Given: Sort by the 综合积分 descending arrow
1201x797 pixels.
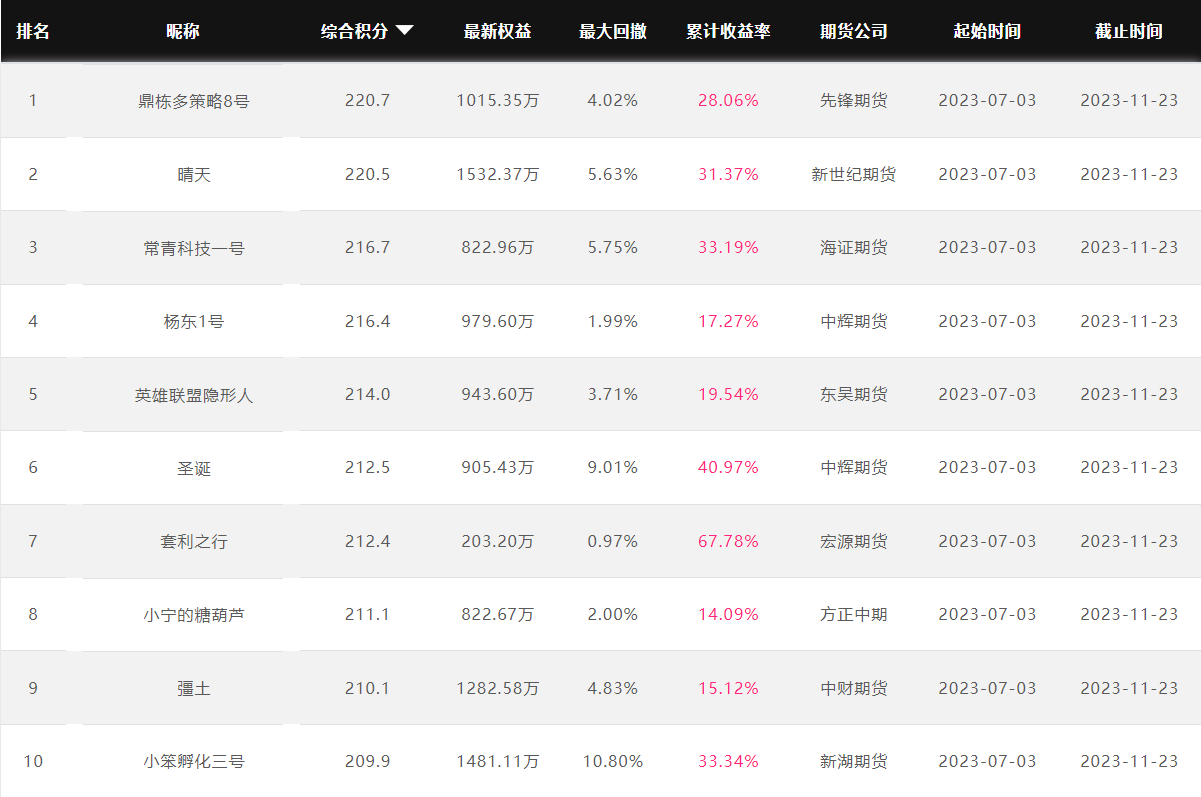Looking at the screenshot, I should (x=404, y=31).
